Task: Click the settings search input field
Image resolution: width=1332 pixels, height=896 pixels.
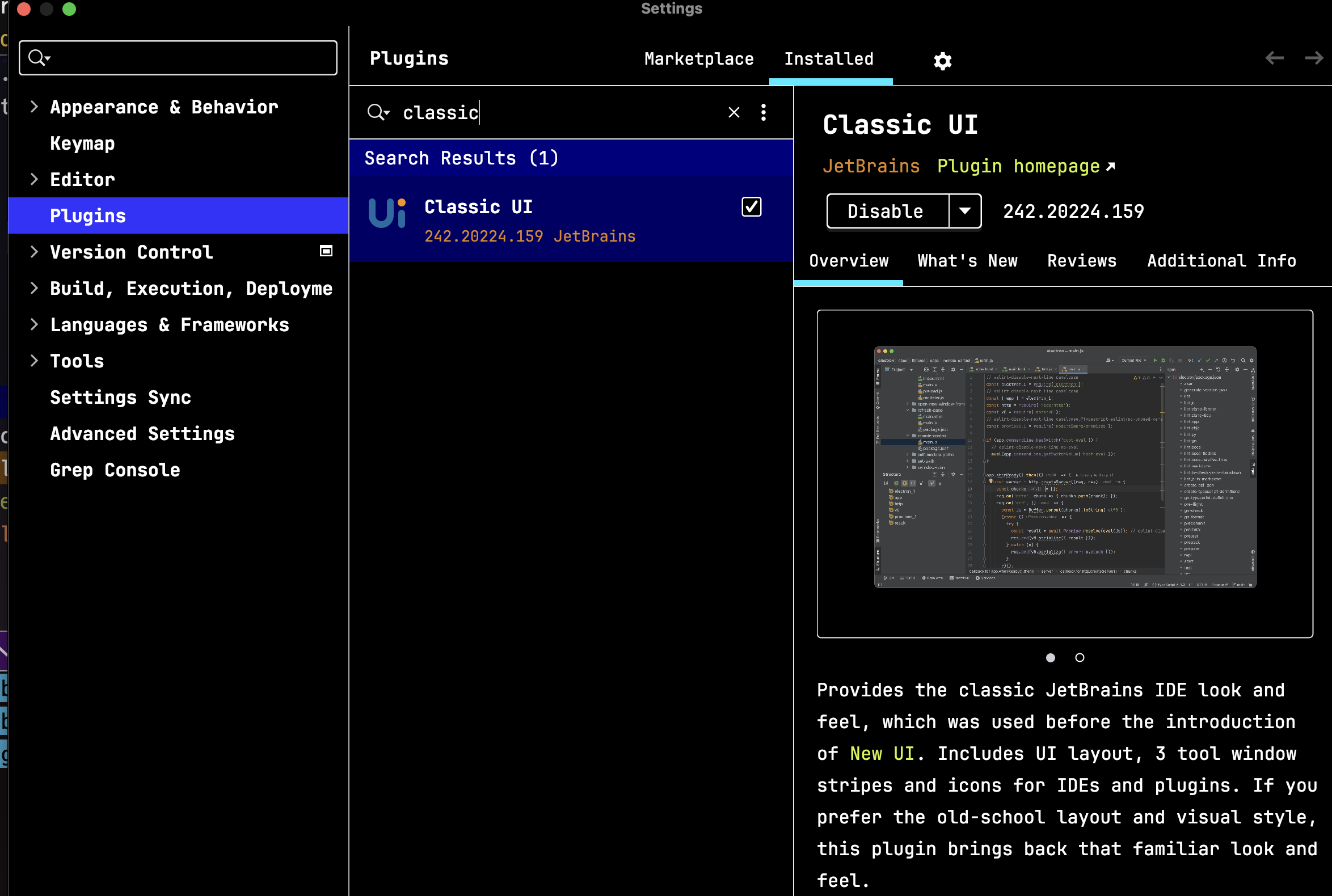Action: [x=189, y=58]
